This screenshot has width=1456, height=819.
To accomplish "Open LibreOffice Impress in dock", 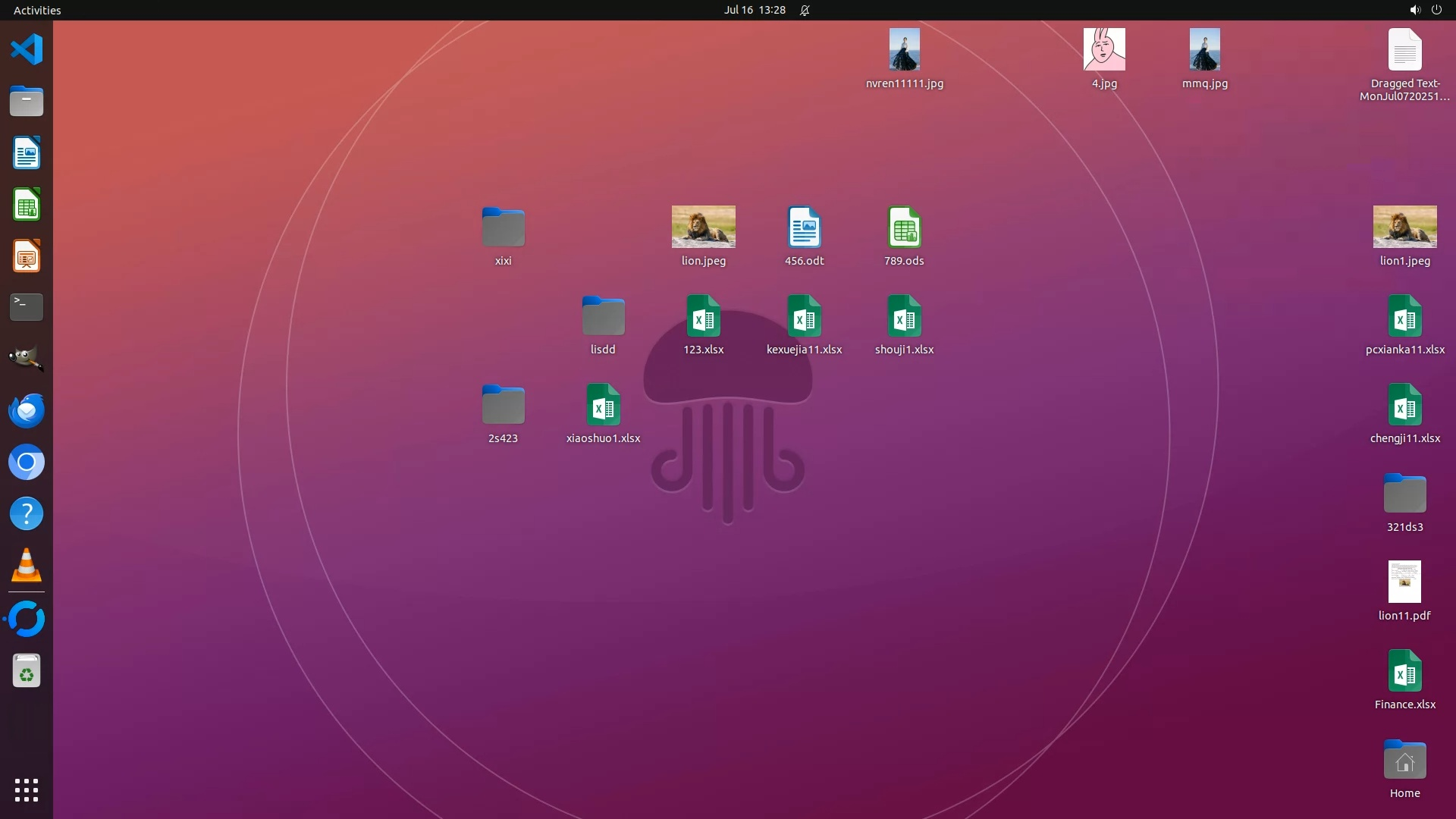I will click(27, 256).
